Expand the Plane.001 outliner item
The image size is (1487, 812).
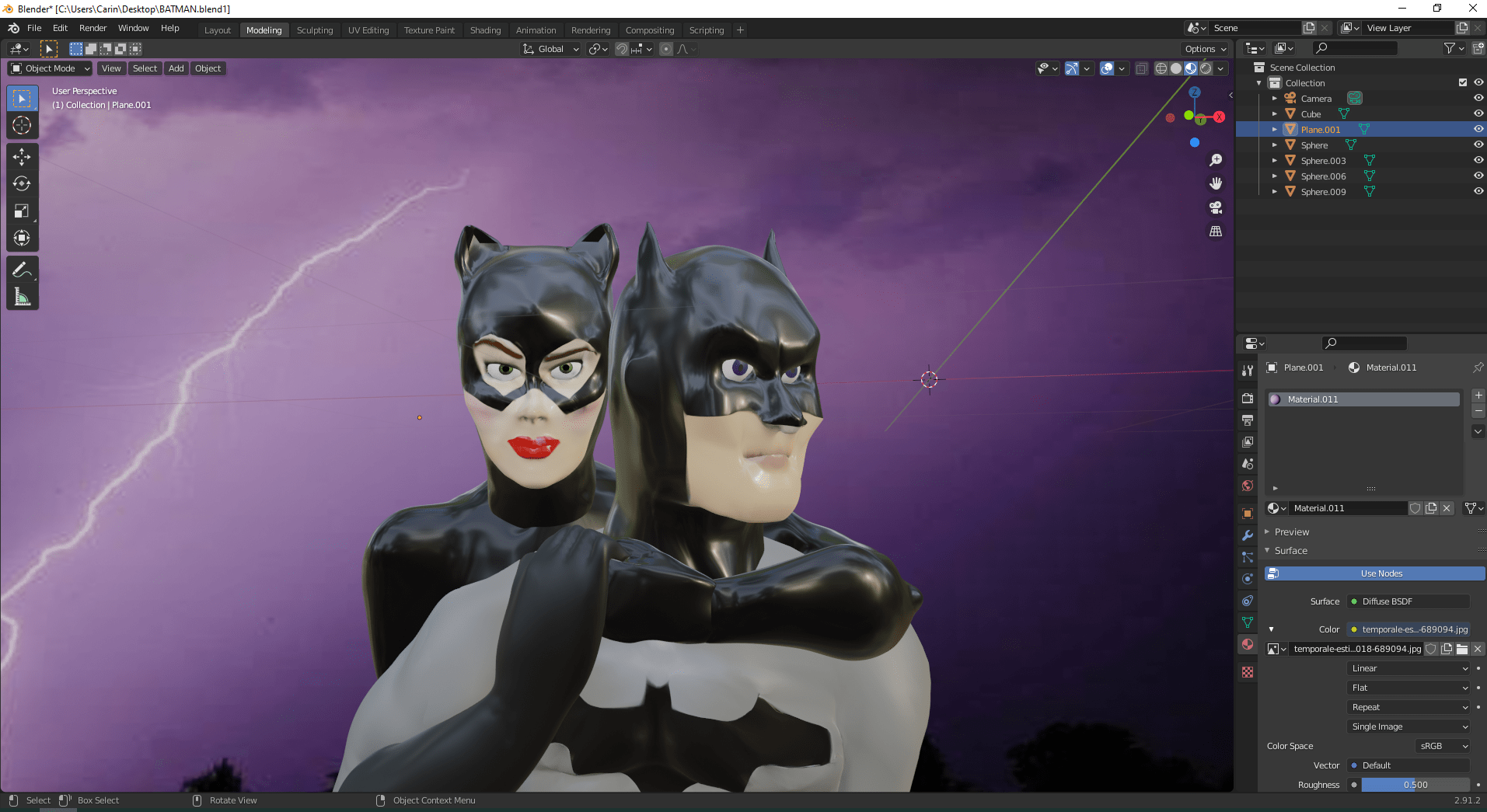coord(1275,130)
